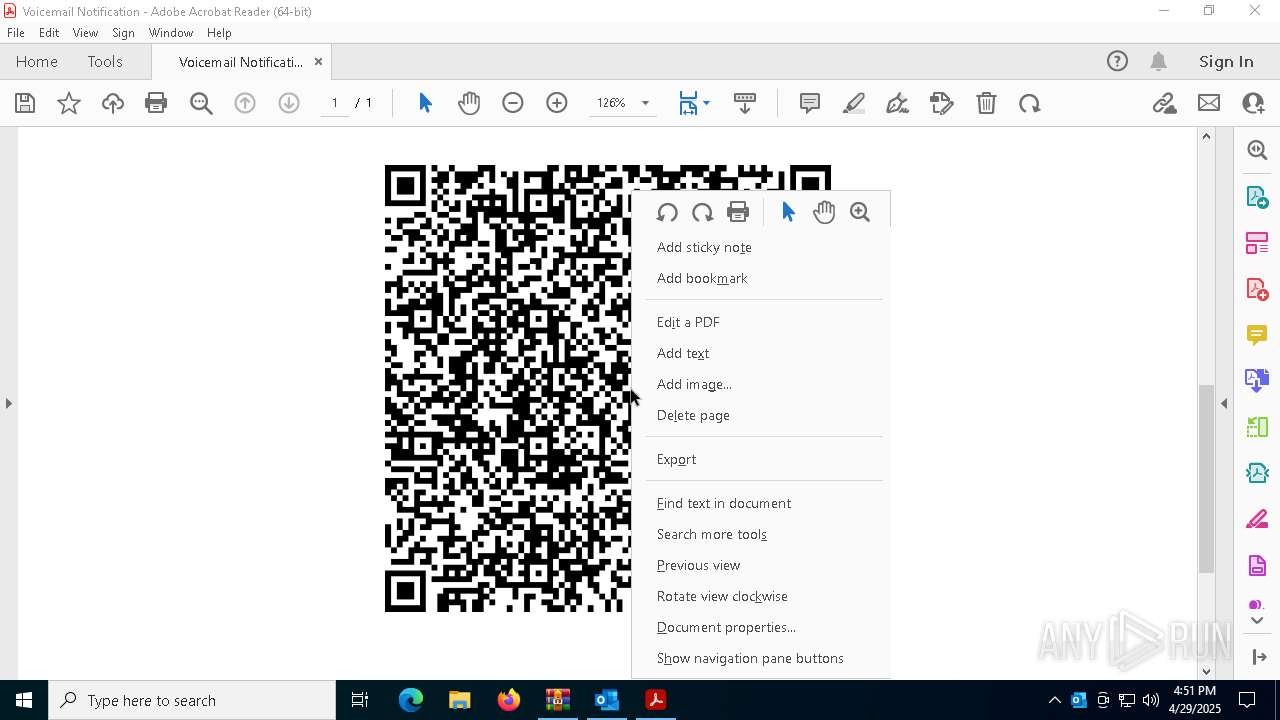Open the Edit menu
The height and width of the screenshot is (720, 1280).
tap(49, 33)
